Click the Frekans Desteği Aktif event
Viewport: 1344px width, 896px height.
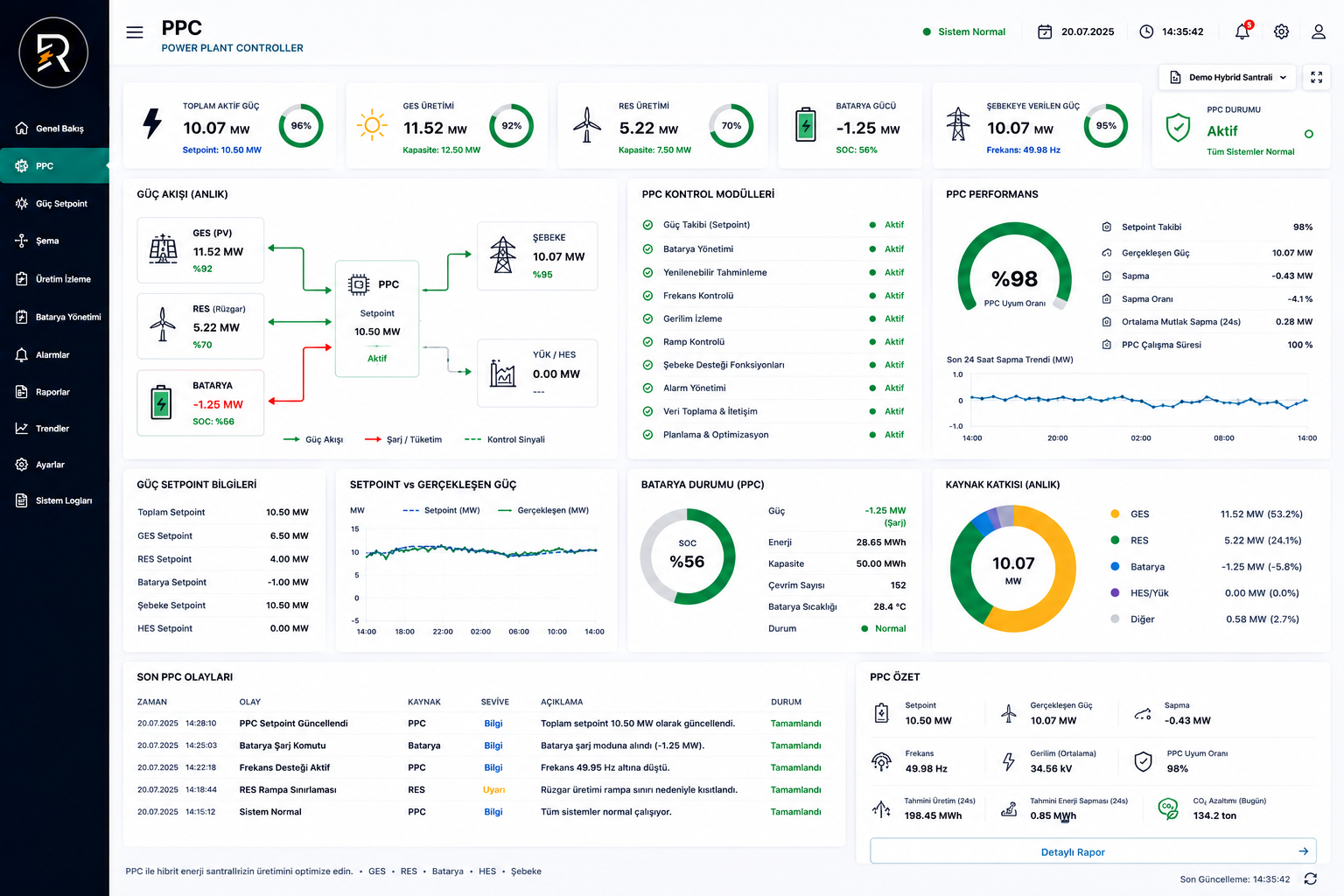(284, 767)
